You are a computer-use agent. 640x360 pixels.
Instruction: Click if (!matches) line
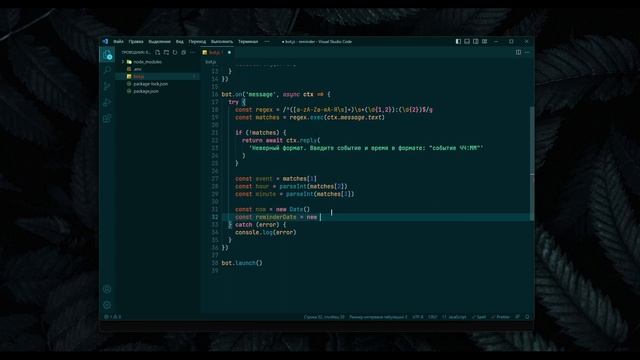tap(260, 133)
